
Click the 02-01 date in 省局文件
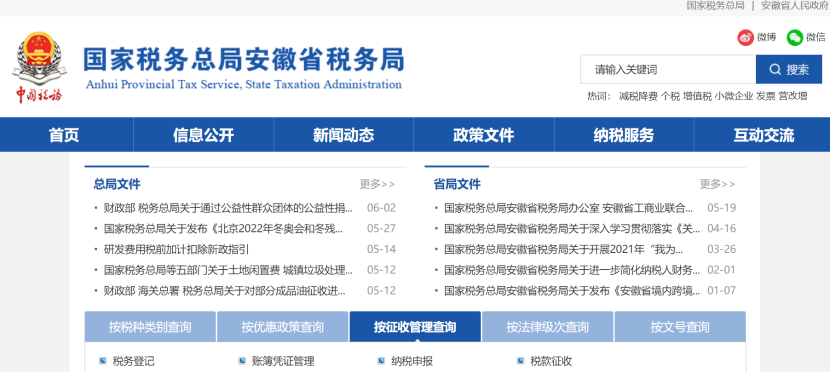pyautogui.click(x=721, y=270)
